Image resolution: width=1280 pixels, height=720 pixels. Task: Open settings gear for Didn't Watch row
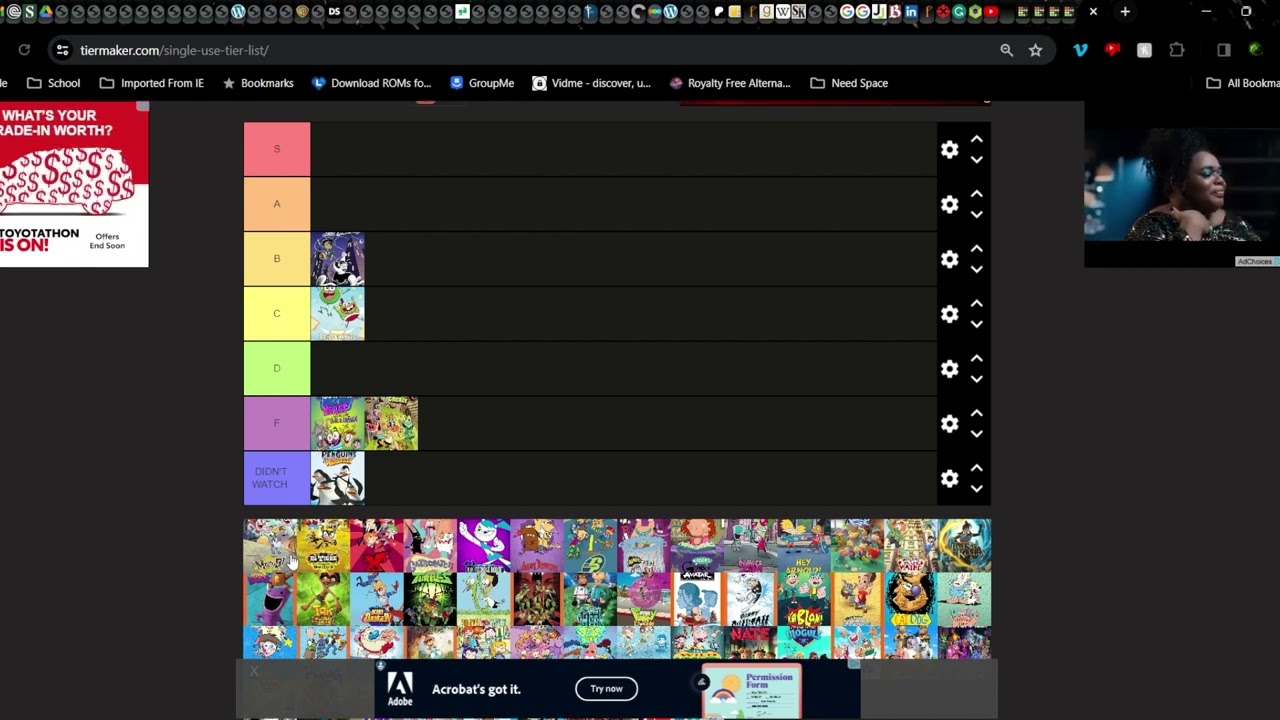click(949, 479)
